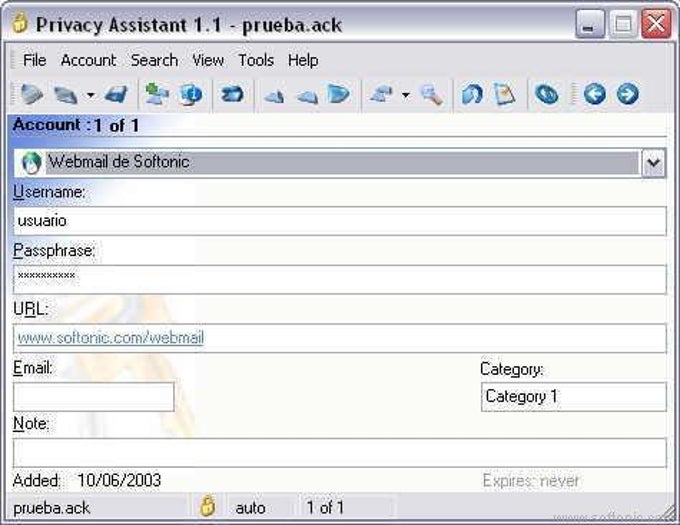This screenshot has width=680, height=525.
Task: Maximize the Privacy Assistant window
Action: [623, 24]
